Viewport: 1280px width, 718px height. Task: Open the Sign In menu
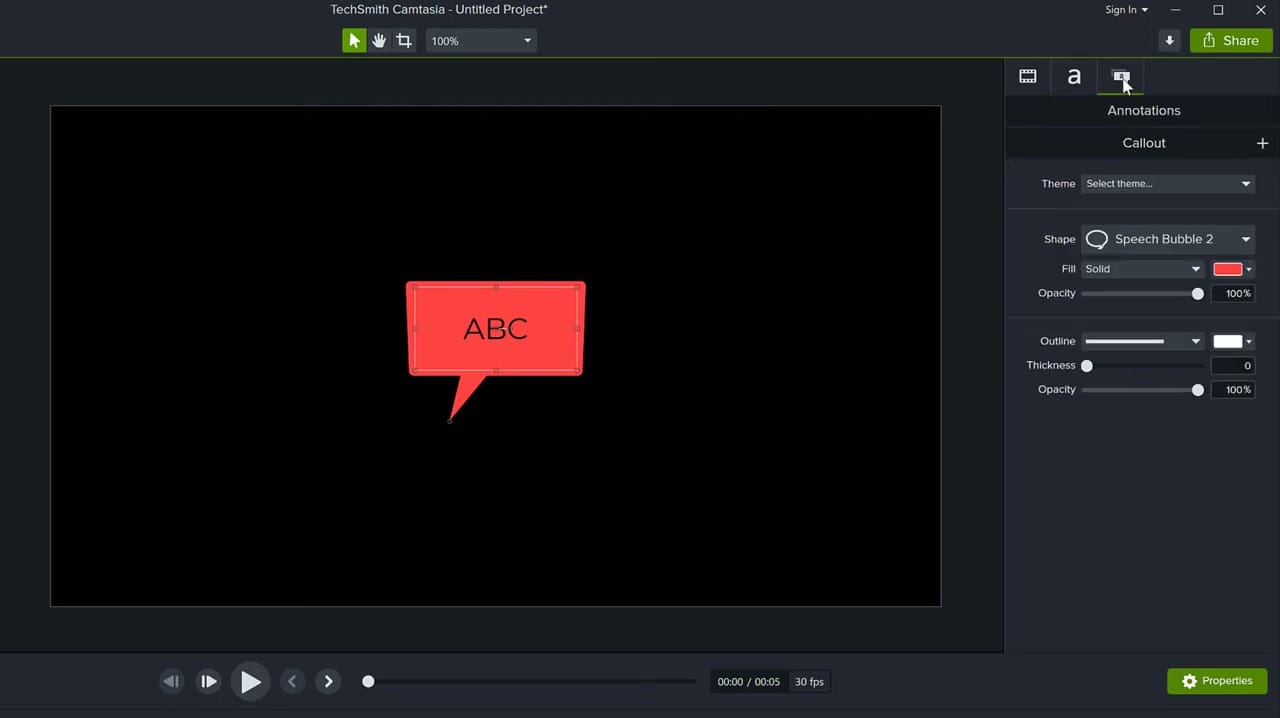(1126, 9)
